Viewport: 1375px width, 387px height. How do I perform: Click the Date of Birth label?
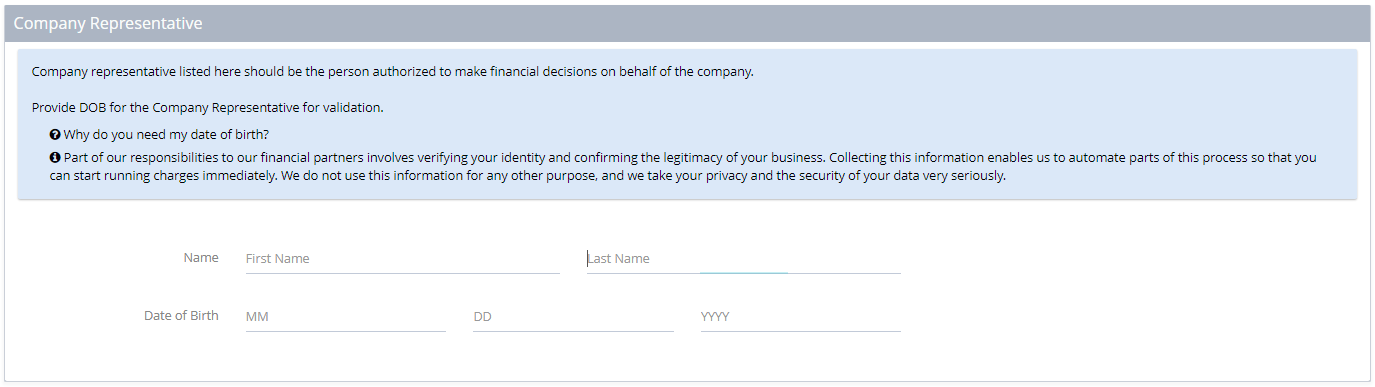tap(181, 315)
